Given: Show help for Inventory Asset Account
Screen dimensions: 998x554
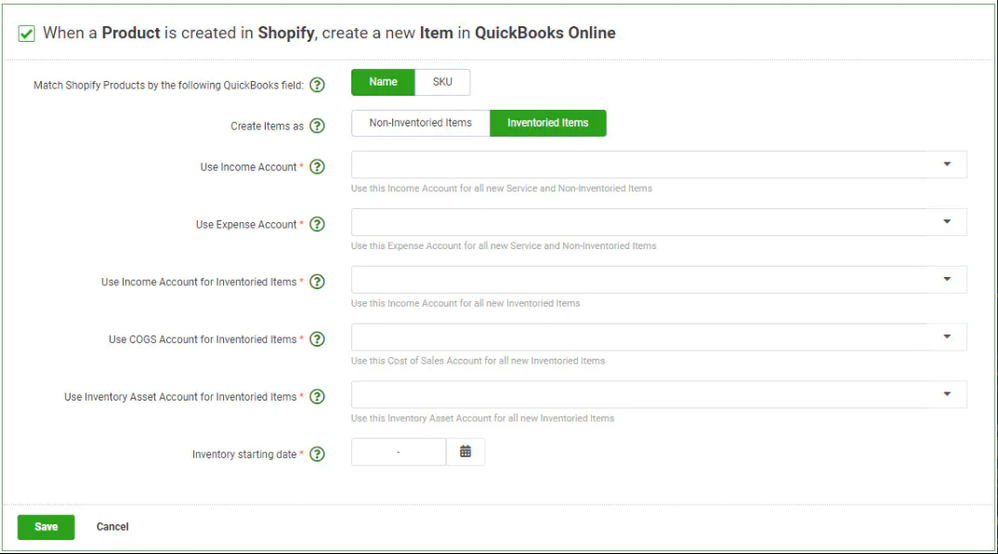Looking at the screenshot, I should coord(317,397).
